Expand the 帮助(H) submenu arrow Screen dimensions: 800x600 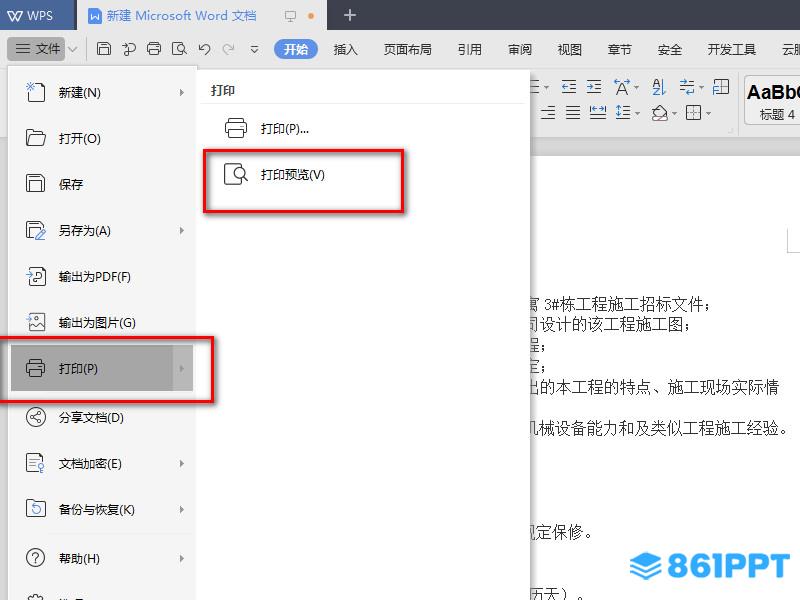pos(182,558)
